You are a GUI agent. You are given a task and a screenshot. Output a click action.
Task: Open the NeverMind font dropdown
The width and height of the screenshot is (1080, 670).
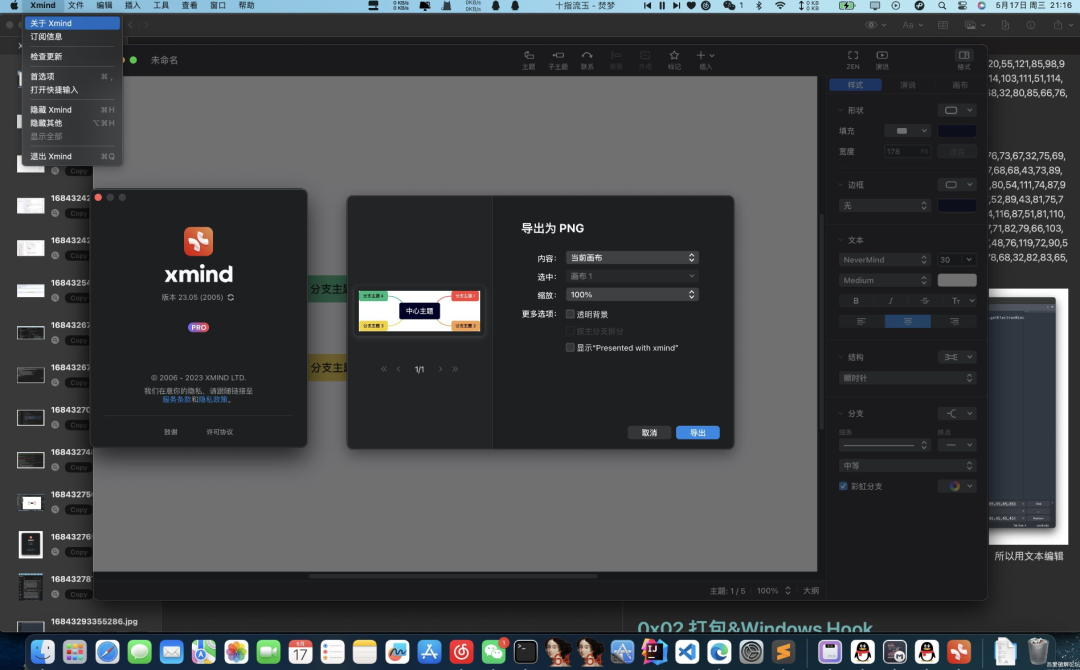click(x=885, y=260)
